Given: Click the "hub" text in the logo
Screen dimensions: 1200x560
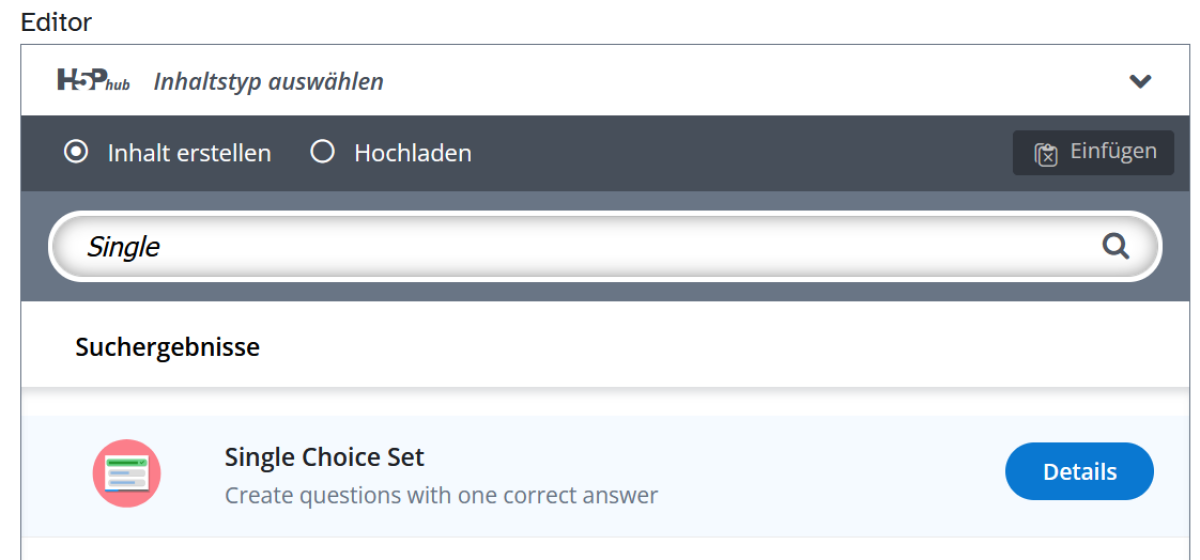Looking at the screenshot, I should (x=119, y=86).
